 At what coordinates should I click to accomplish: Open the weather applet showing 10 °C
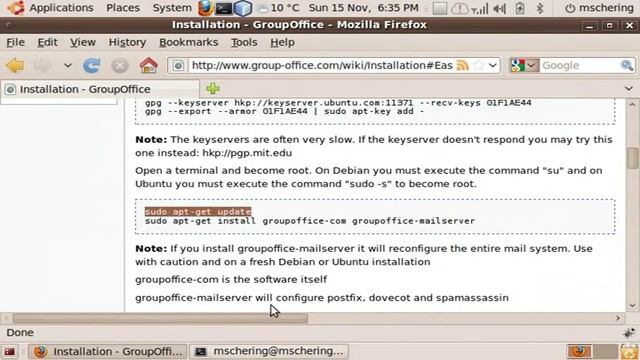(x=279, y=8)
